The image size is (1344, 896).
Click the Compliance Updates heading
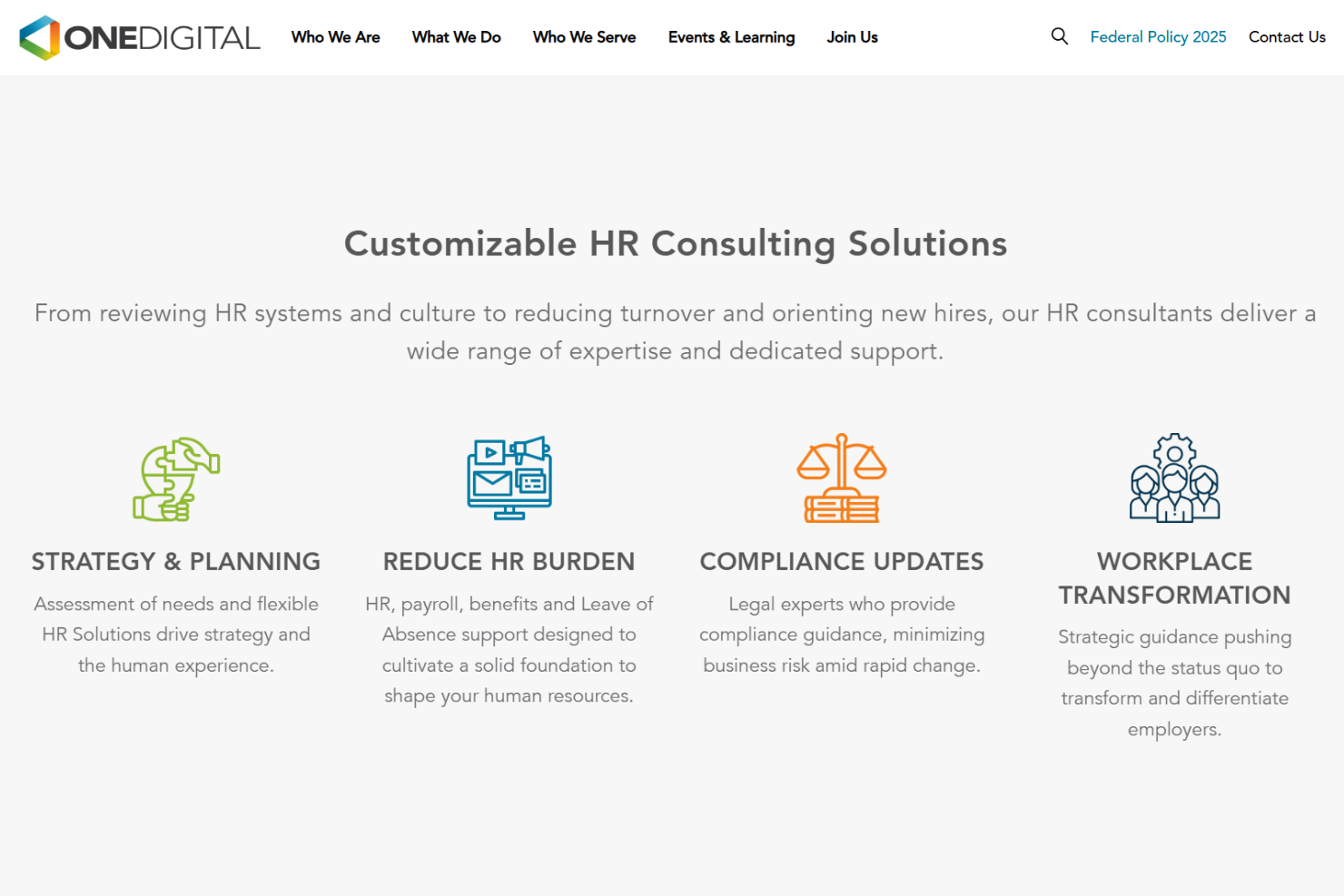(841, 562)
